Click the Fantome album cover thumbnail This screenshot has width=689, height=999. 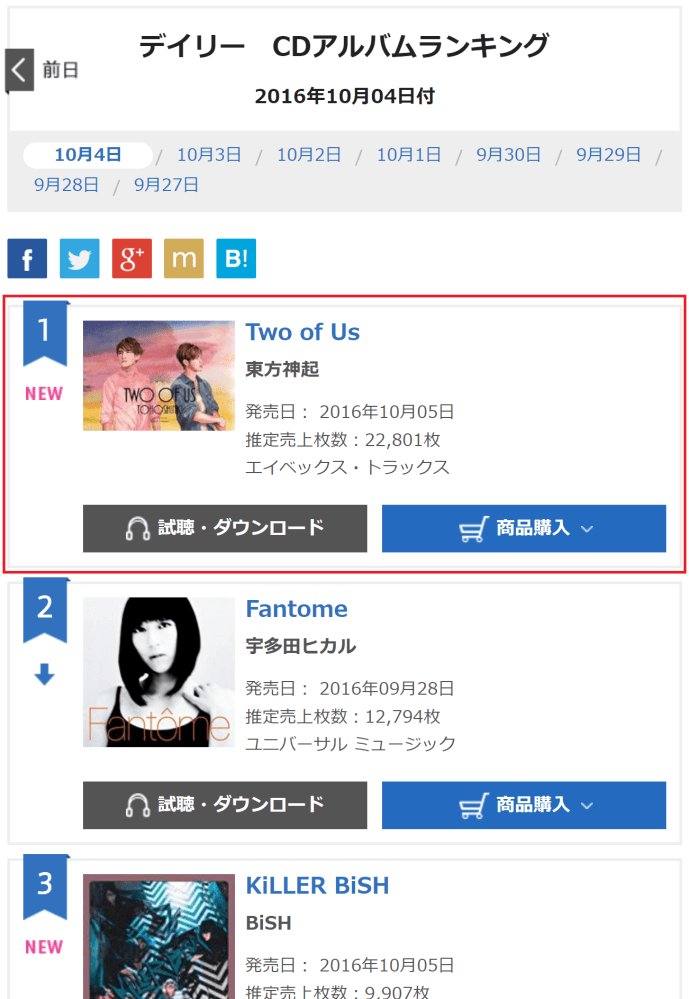pyautogui.click(x=159, y=672)
